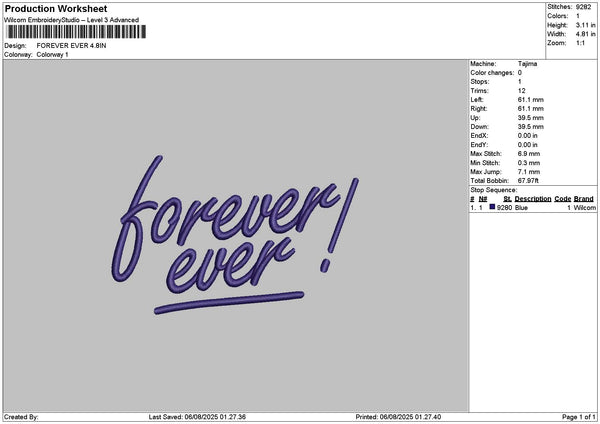This screenshot has height=424, width=600.
Task: Click the "St." column header
Action: tap(507, 199)
